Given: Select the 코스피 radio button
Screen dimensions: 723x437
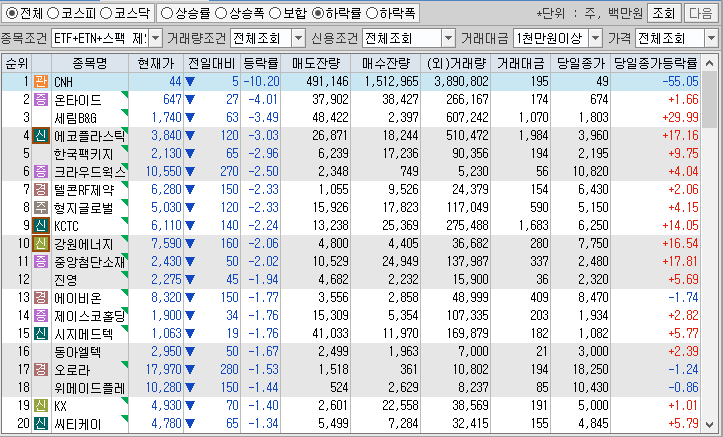Looking at the screenshot, I should 53,13.
